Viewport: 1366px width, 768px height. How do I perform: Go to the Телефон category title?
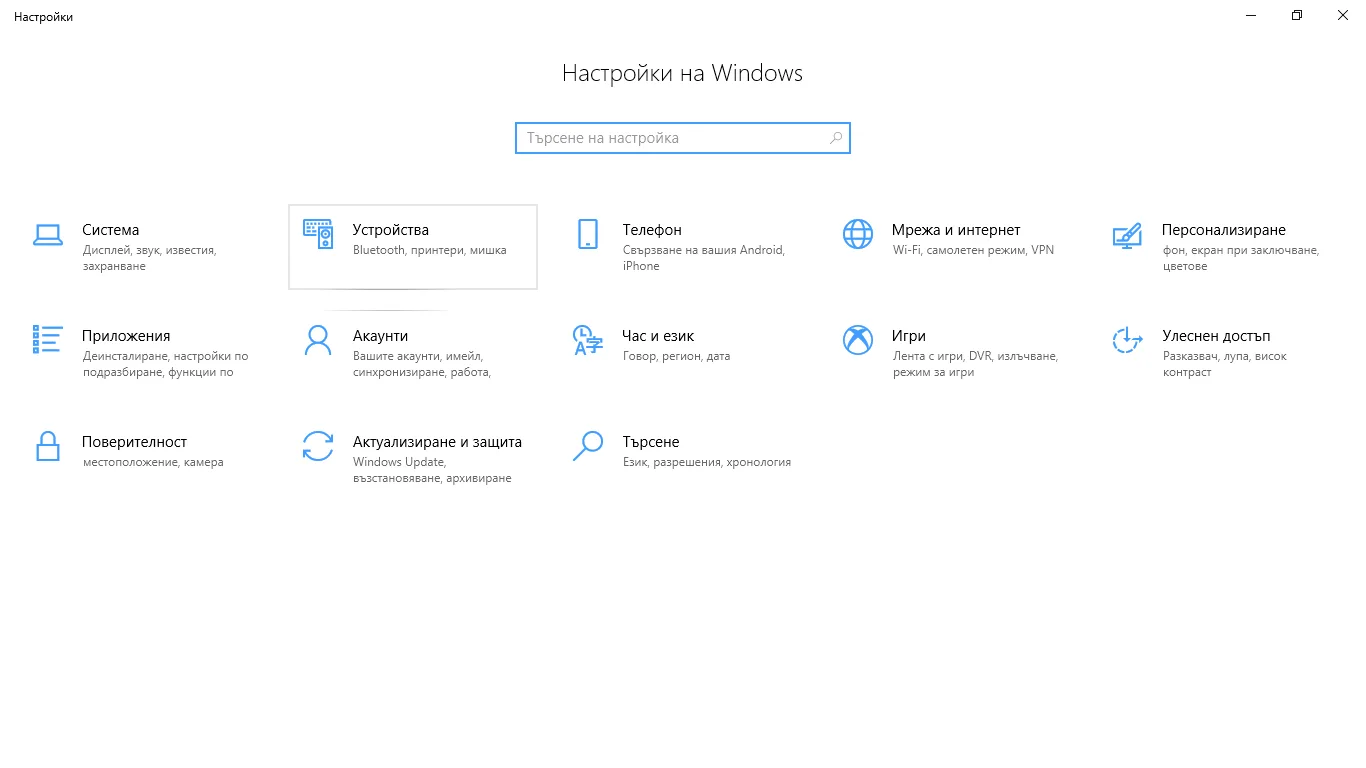click(x=652, y=230)
